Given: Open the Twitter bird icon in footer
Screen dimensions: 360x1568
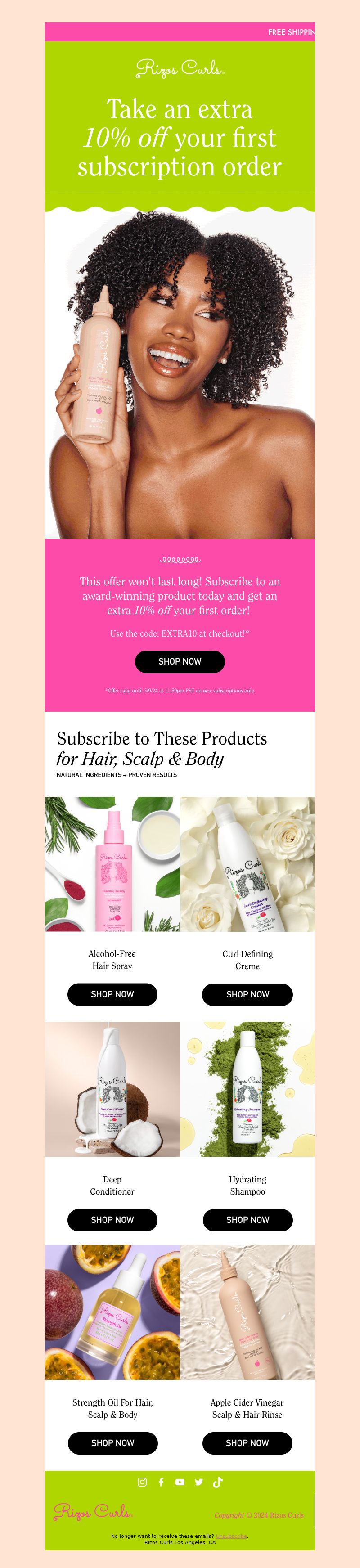Looking at the screenshot, I should point(198,1482).
